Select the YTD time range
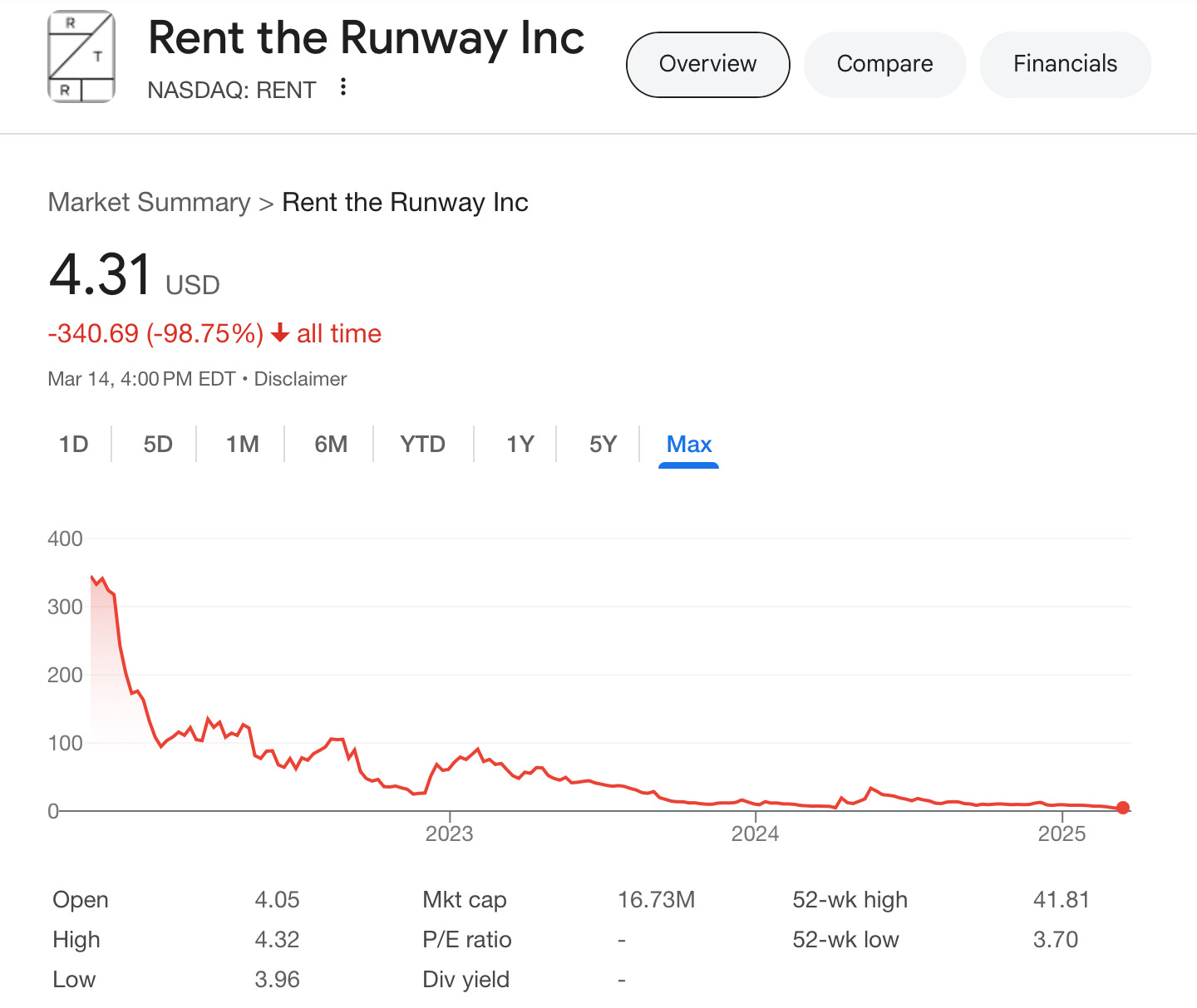This screenshot has width=1197, height=1008. point(423,445)
